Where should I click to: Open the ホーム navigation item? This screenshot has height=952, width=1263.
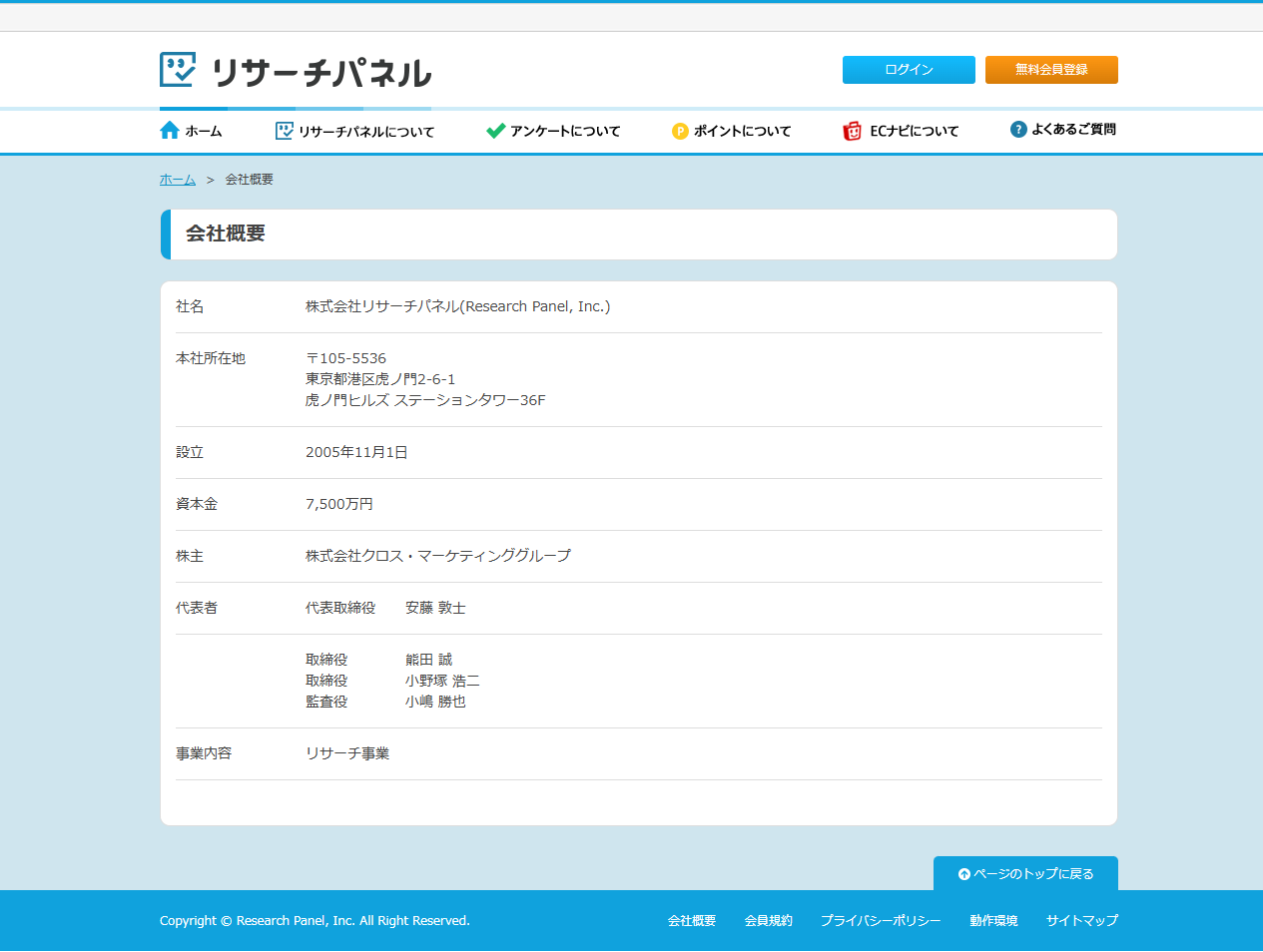coord(191,131)
